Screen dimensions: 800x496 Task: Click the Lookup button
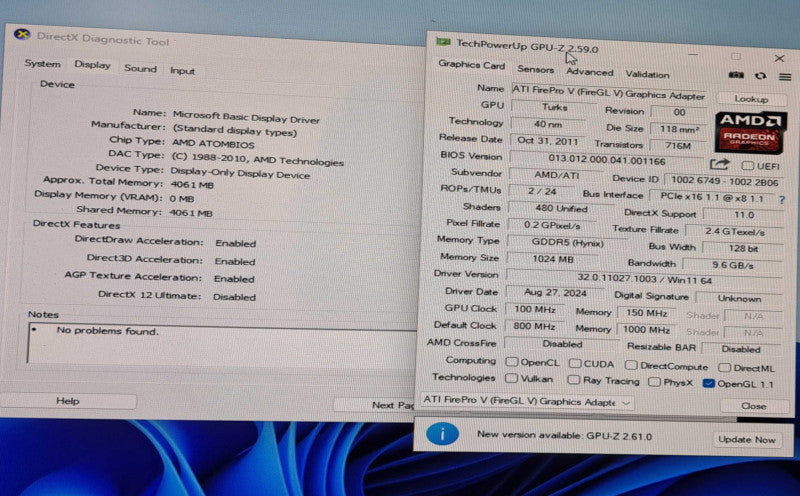[751, 99]
